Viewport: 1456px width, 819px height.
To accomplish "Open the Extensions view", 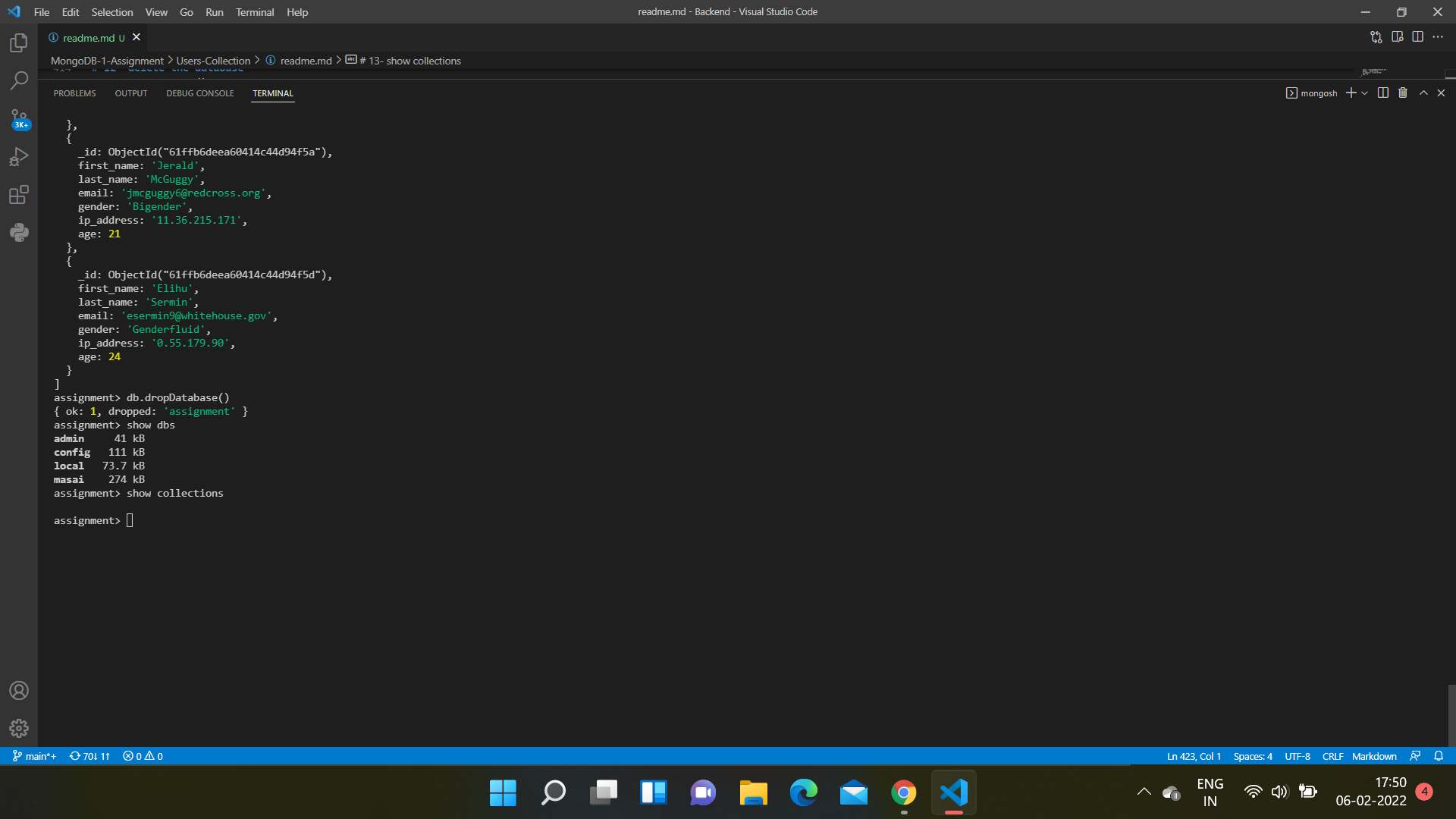I will (x=19, y=194).
